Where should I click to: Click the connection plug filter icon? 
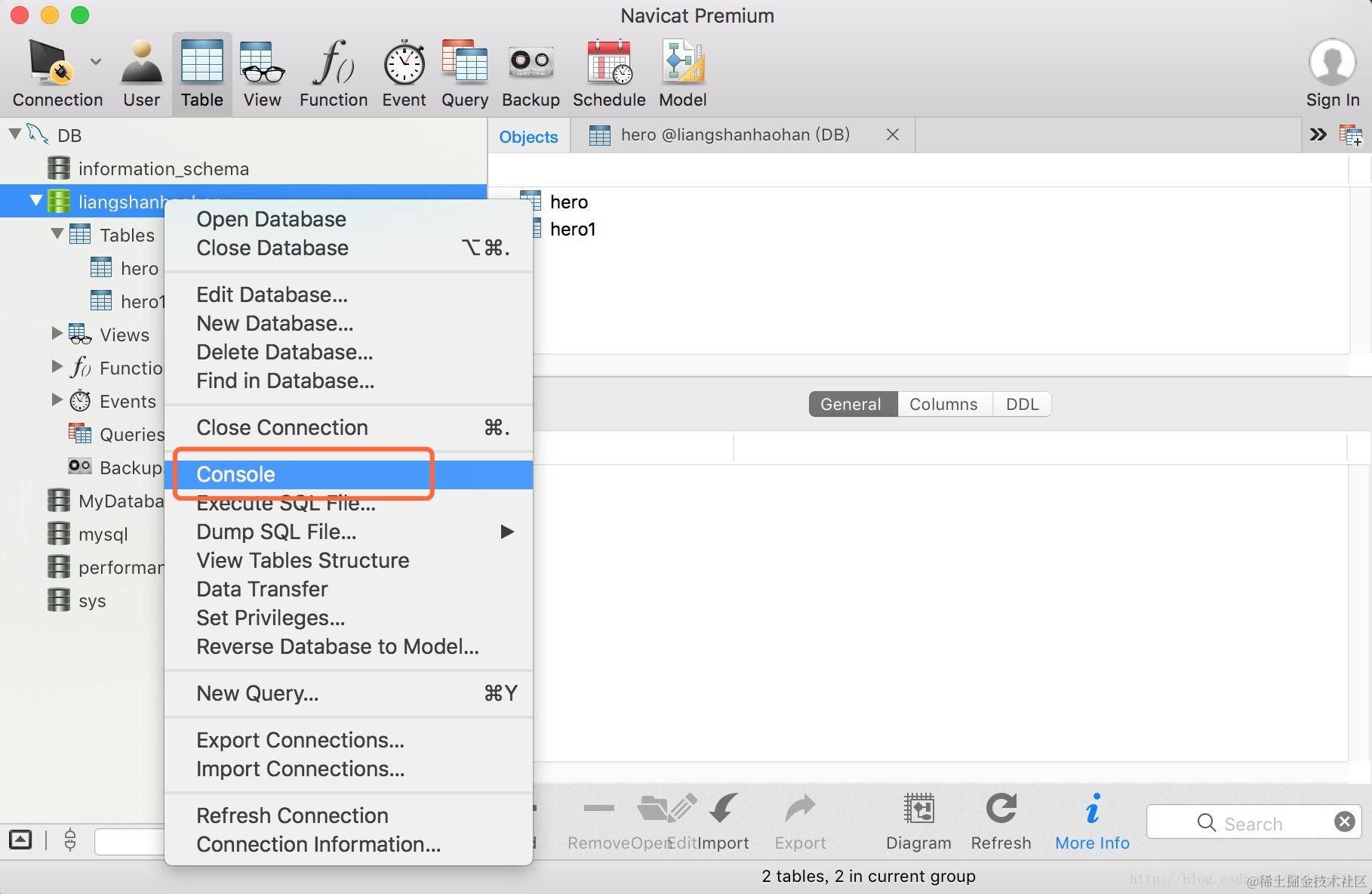click(70, 840)
